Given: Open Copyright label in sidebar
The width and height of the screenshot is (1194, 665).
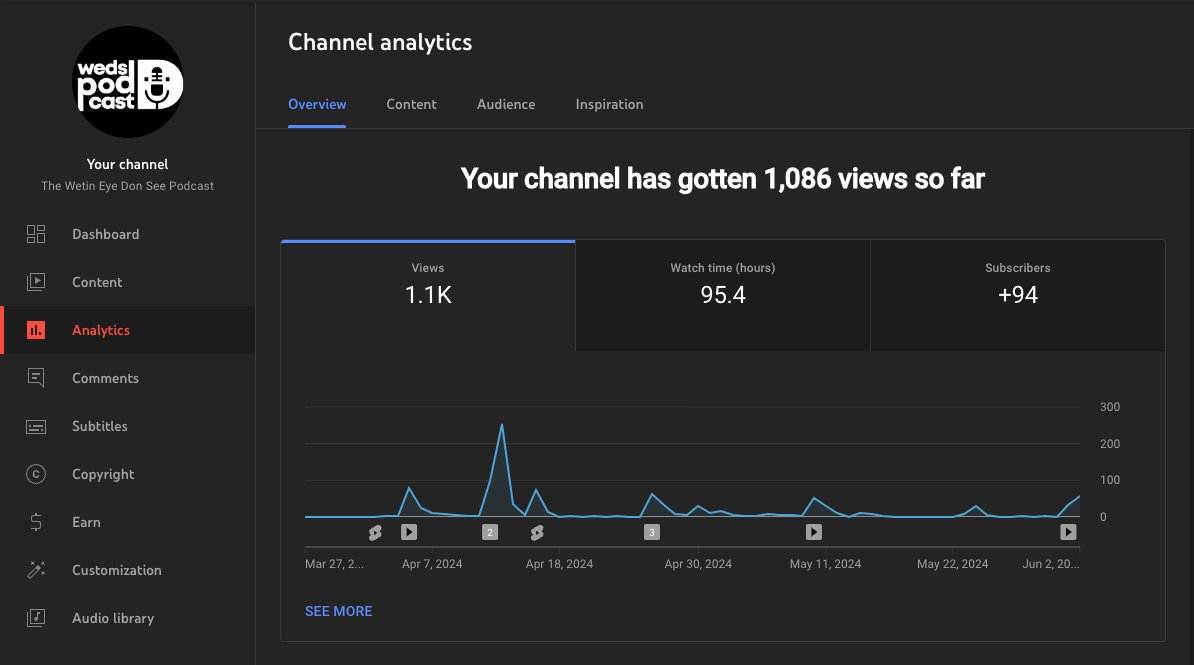Looking at the screenshot, I should [103, 474].
